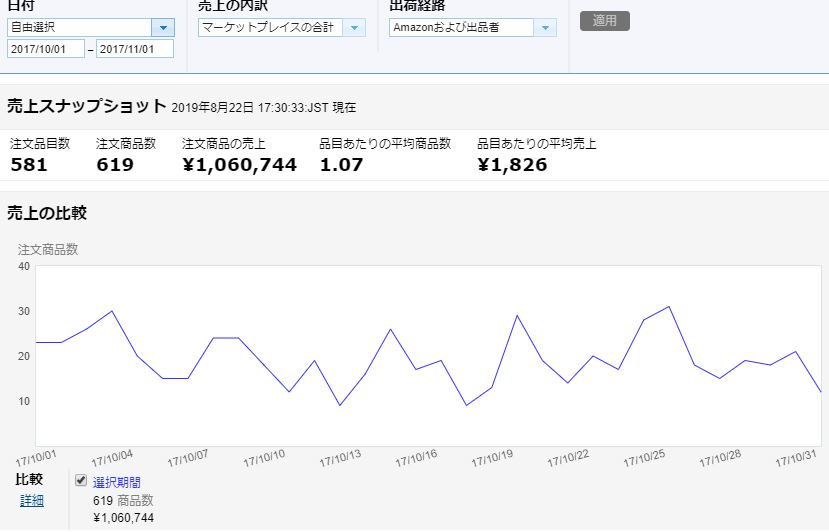Select the snapshot sales total ¥1,060,744
The height and width of the screenshot is (532, 829).
click(239, 165)
